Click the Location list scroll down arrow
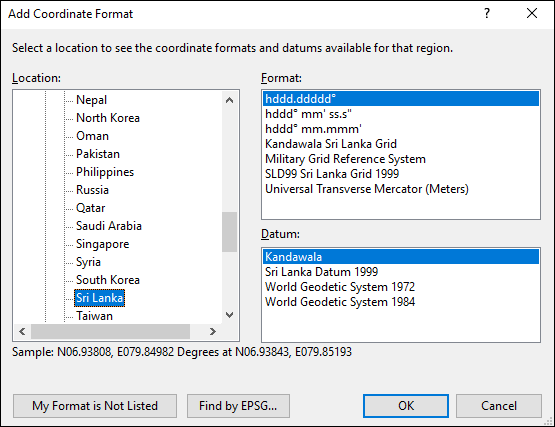The image size is (555, 427). pyautogui.click(x=229, y=315)
